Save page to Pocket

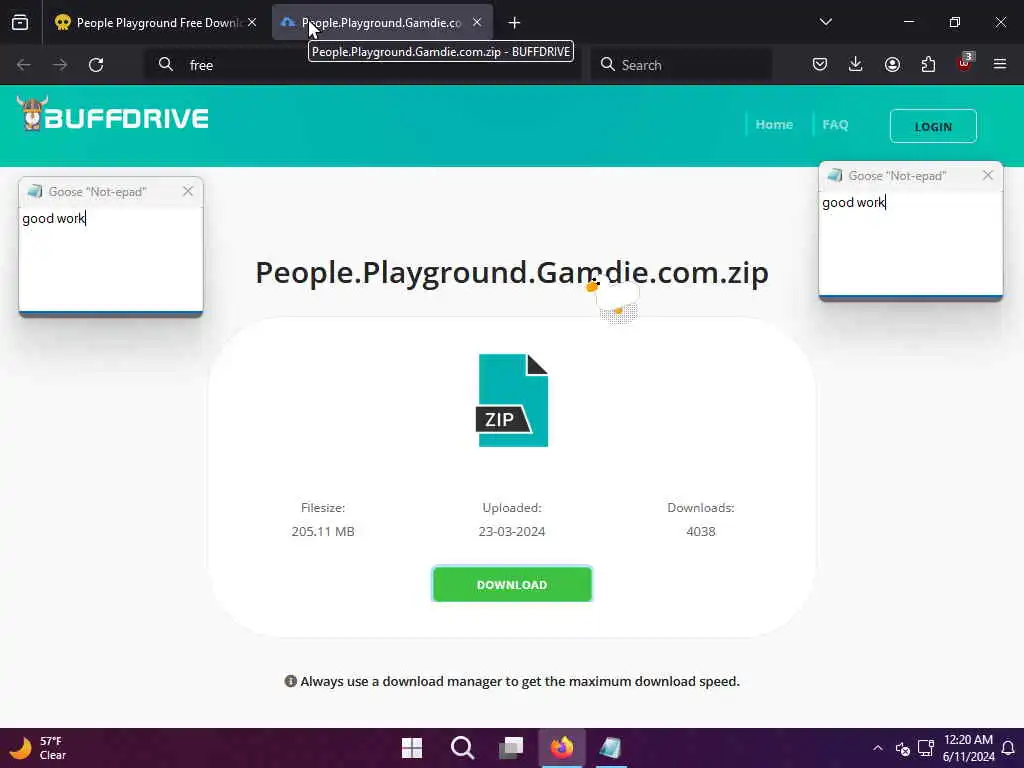coord(820,64)
